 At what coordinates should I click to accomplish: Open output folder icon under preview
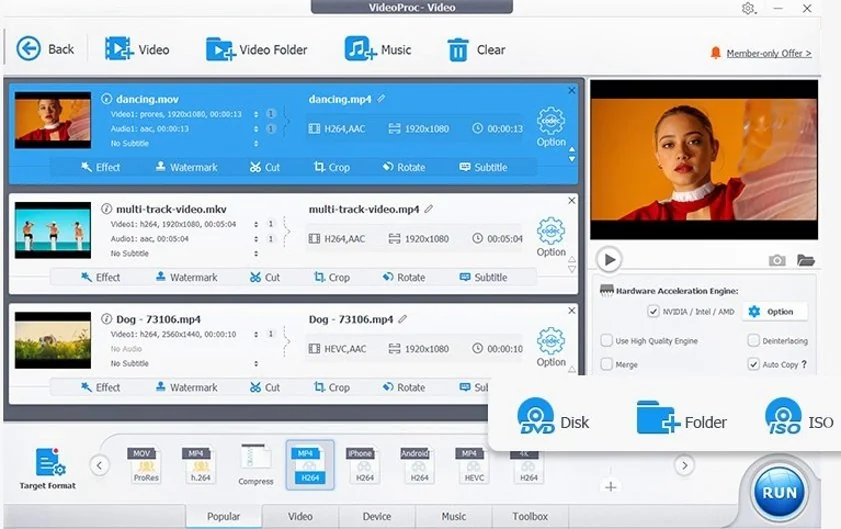click(x=806, y=260)
